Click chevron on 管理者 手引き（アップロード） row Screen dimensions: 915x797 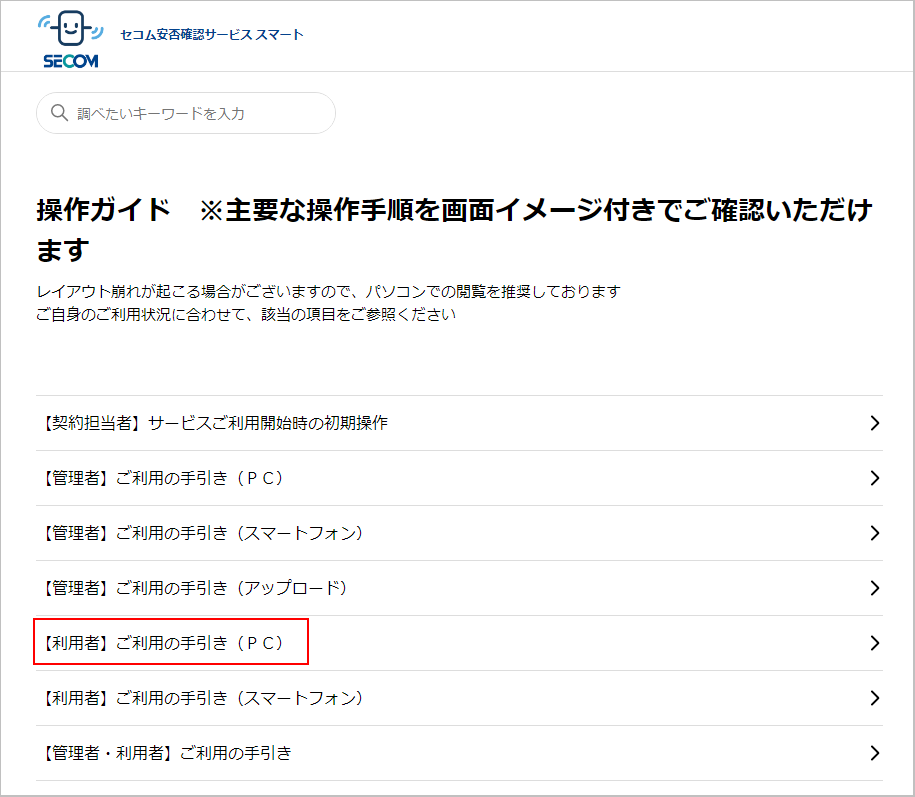point(874,588)
